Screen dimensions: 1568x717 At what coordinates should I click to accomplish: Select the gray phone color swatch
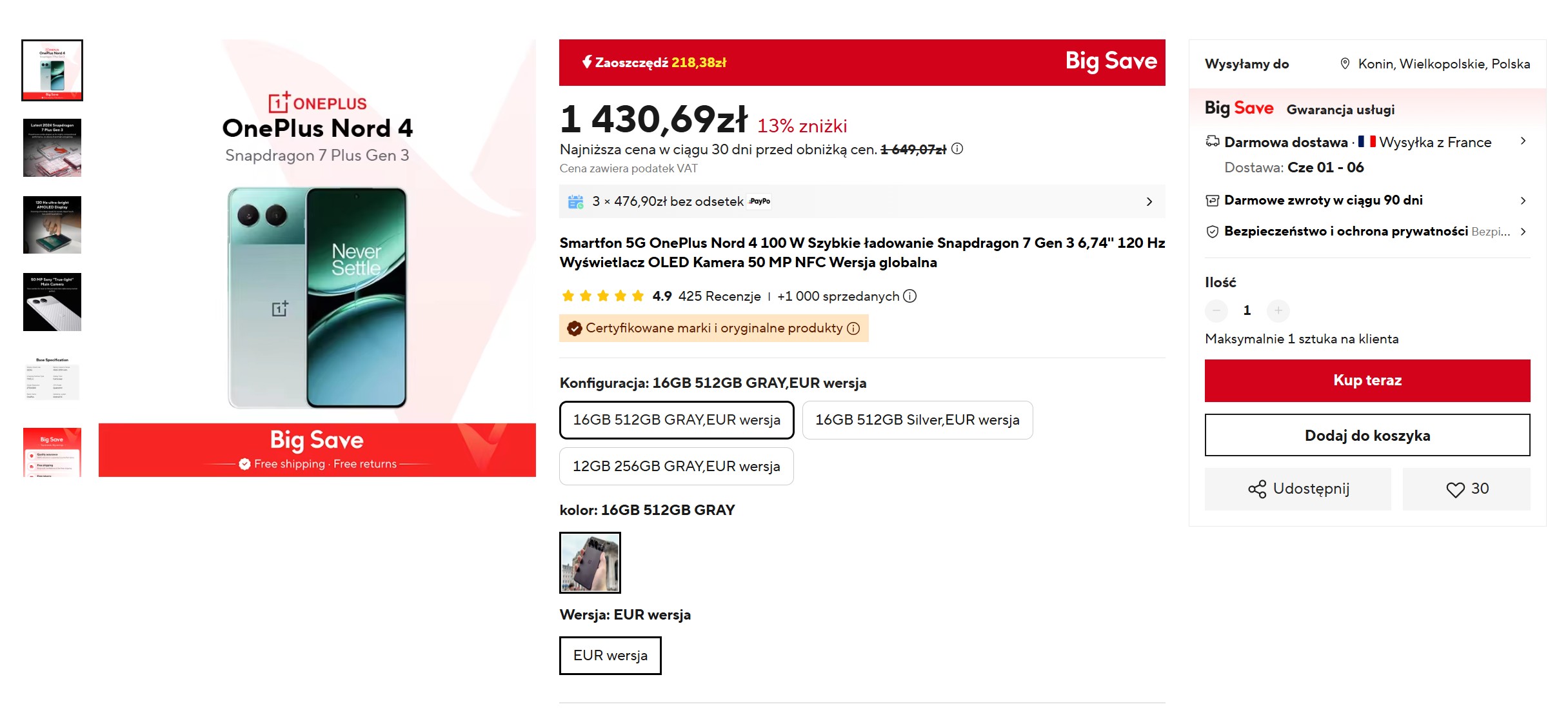[x=590, y=563]
